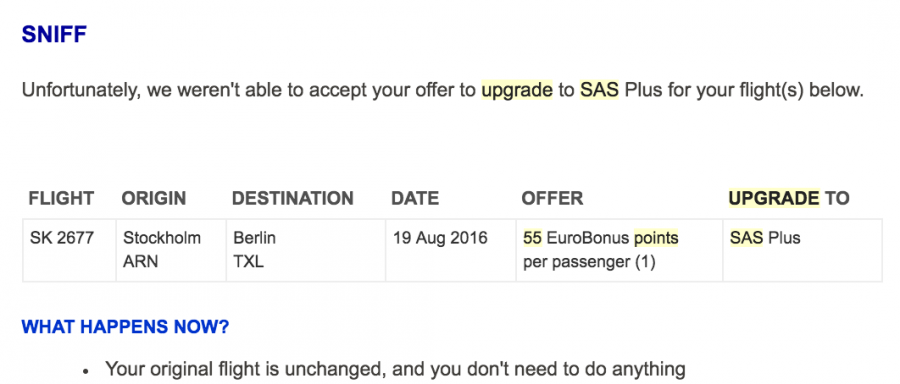Image resolution: width=900 pixels, height=384 pixels.
Task: Click the per passenger (1) text
Action: [589, 262]
